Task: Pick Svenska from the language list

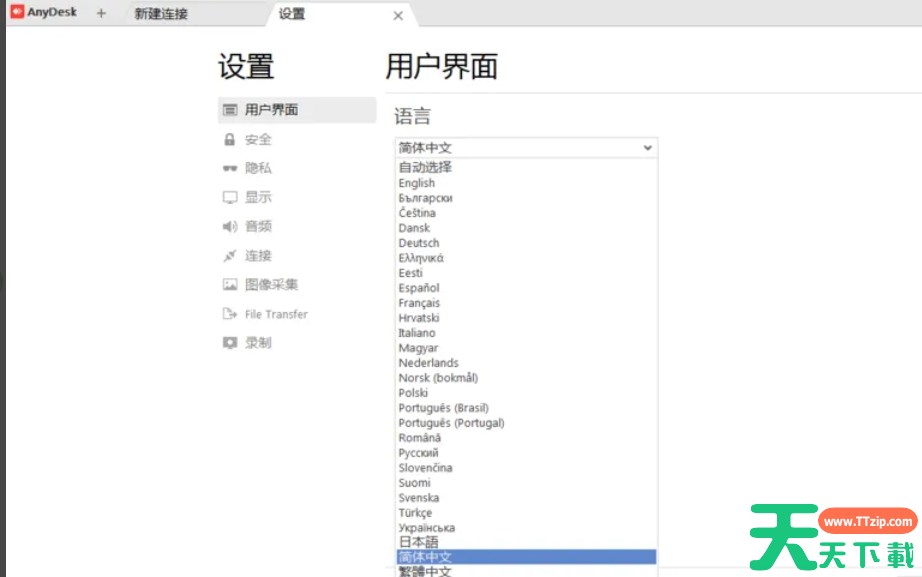Action: pyautogui.click(x=526, y=498)
